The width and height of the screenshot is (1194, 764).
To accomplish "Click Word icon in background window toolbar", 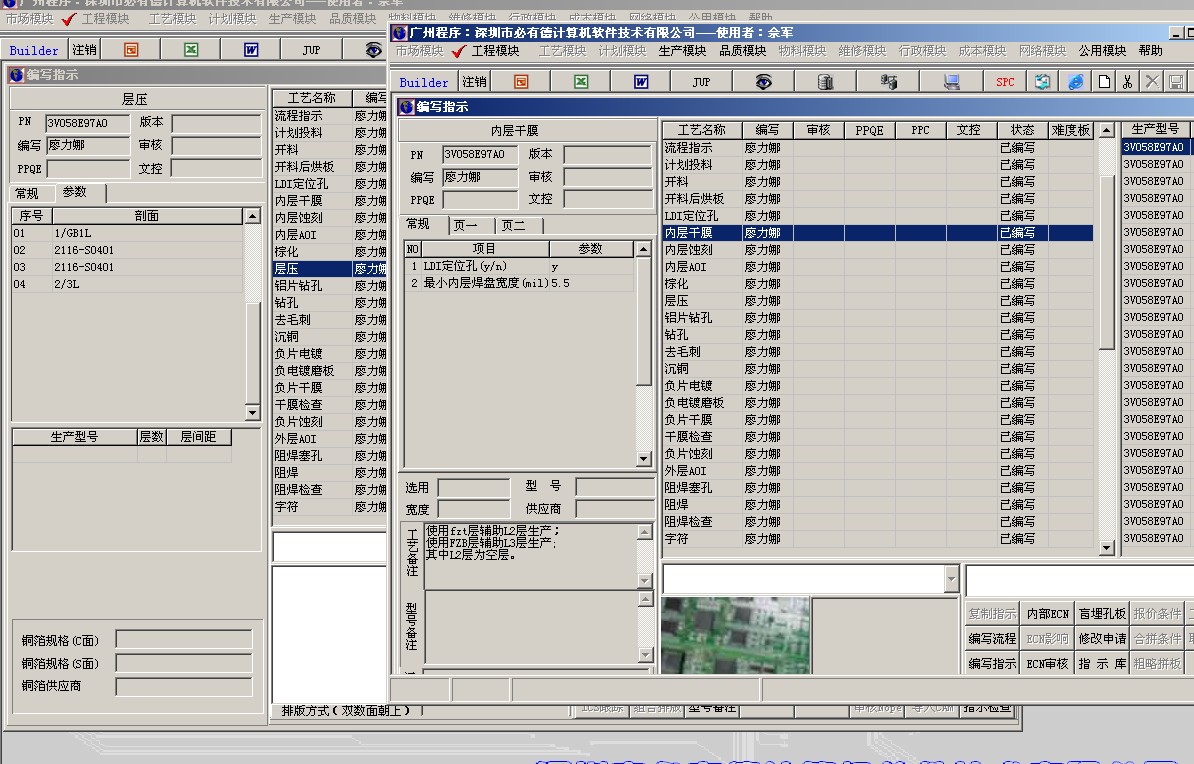I will pyautogui.click(x=251, y=50).
